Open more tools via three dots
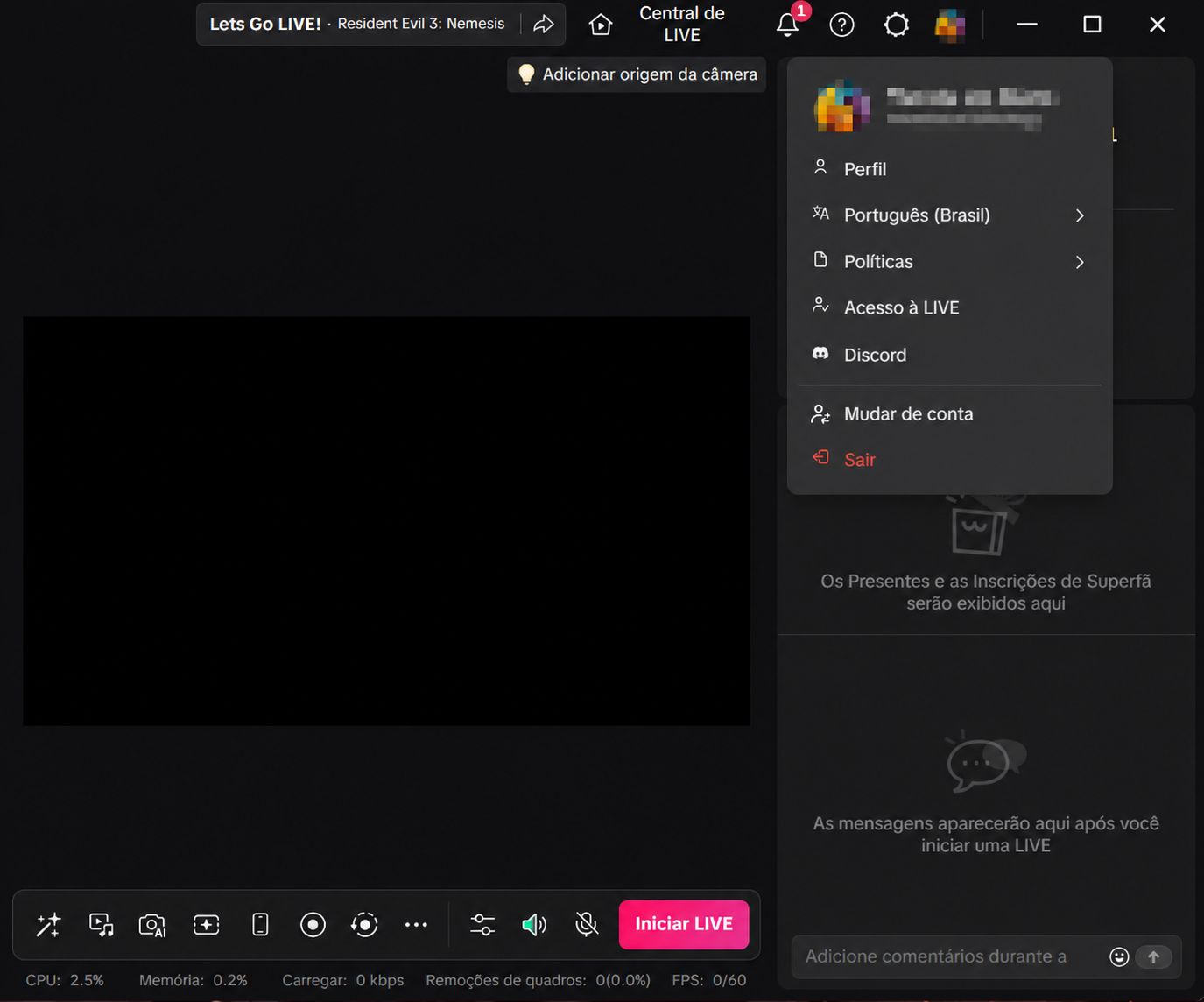The width and height of the screenshot is (1204, 1002). point(416,924)
